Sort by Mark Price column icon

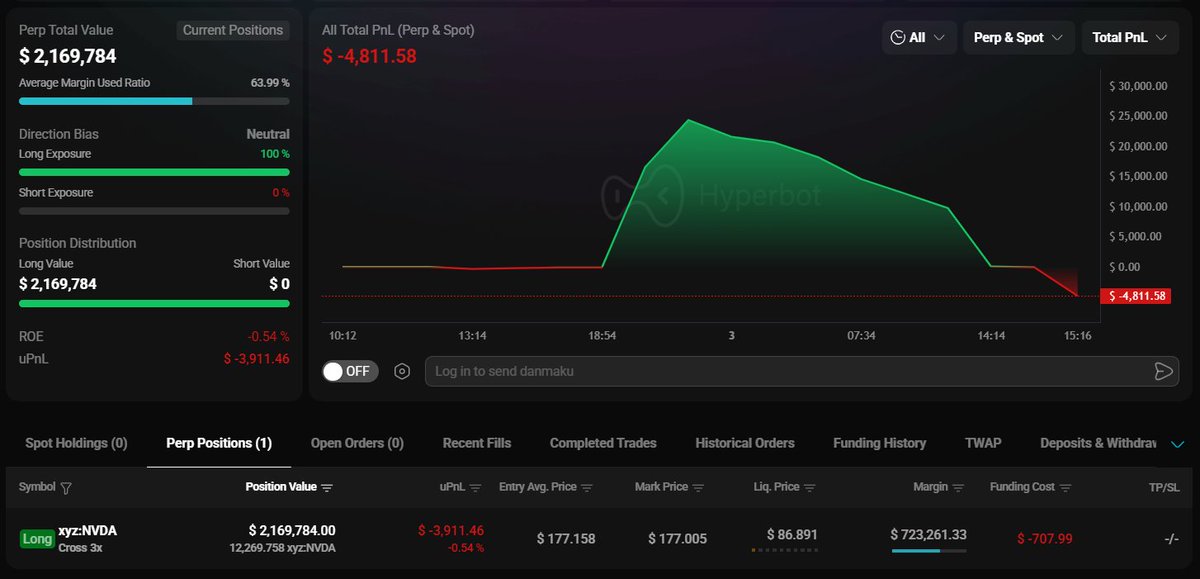tap(699, 488)
